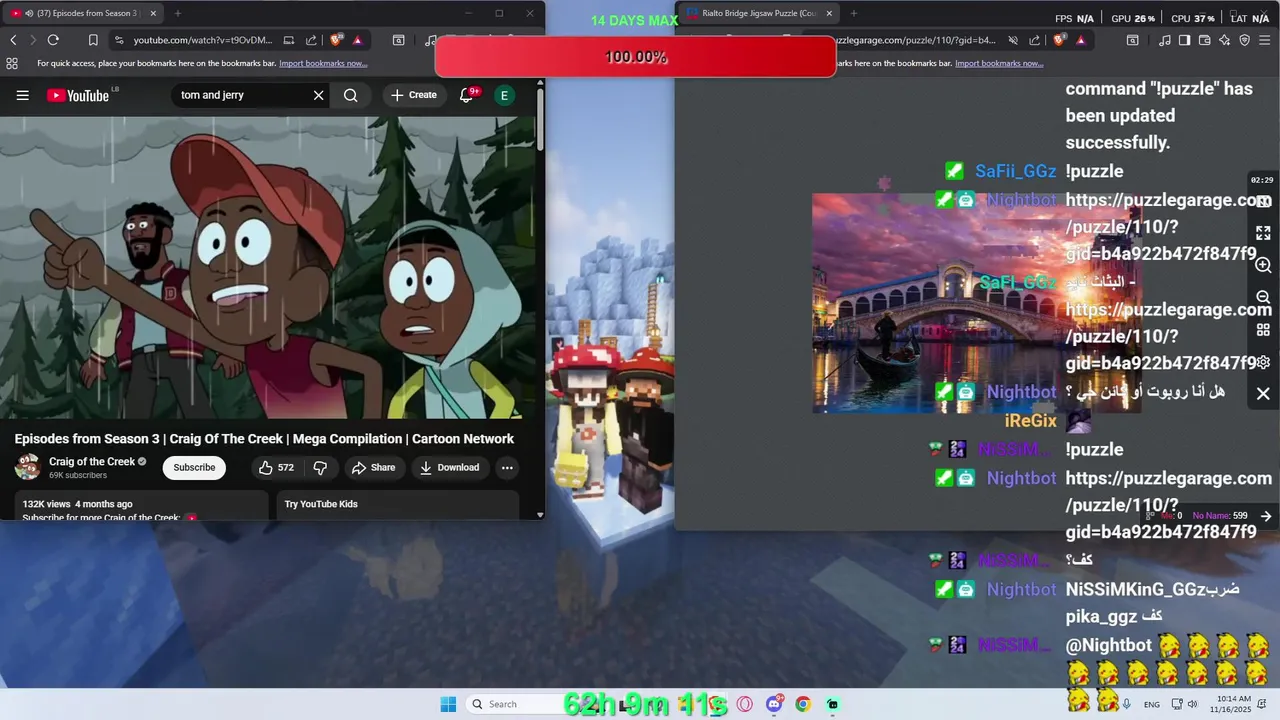Viewport: 1280px width, 720px height.
Task: Bookmark the YouTube page
Action: 93,40
